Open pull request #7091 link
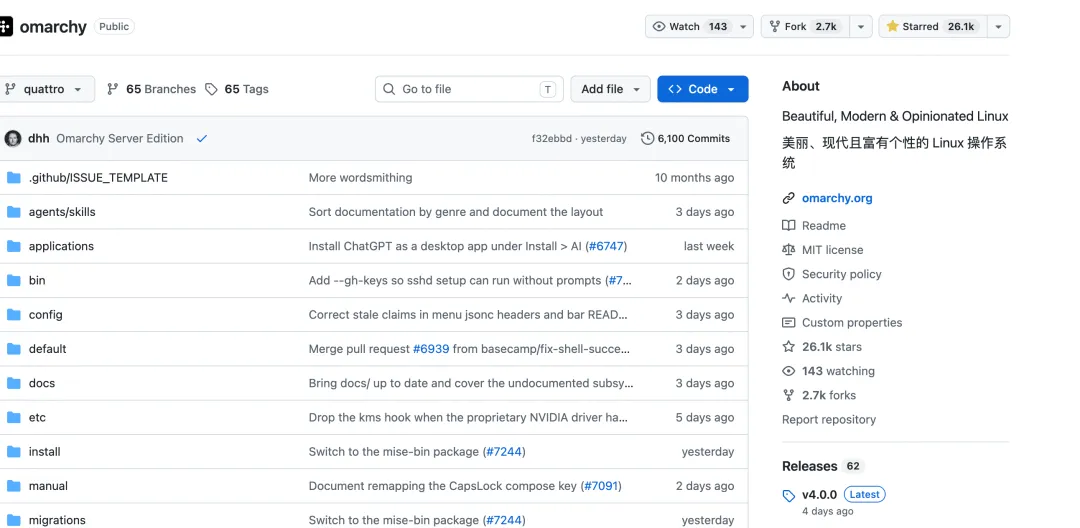Viewport: 1080px width, 528px height. [x=601, y=486]
